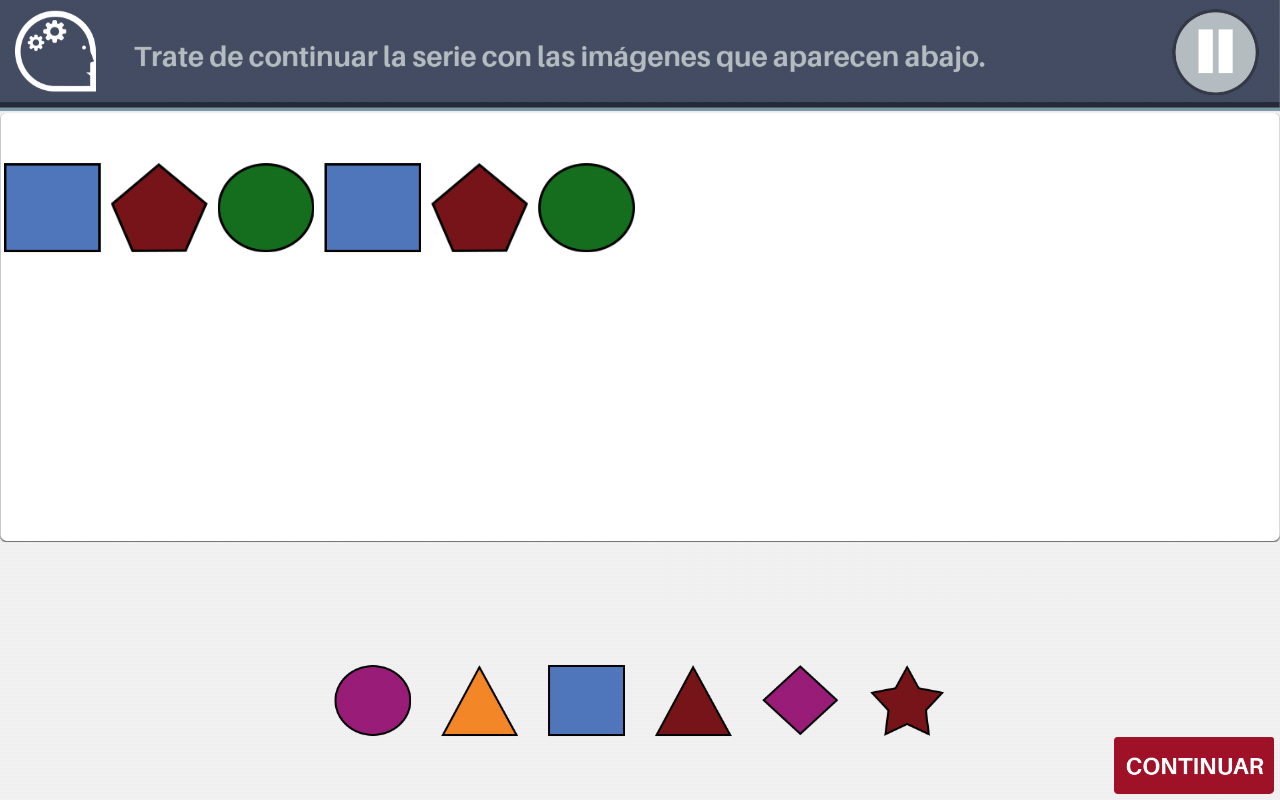The image size is (1280, 800).
Task: Pick the purple diamond answer option
Action: tap(800, 700)
